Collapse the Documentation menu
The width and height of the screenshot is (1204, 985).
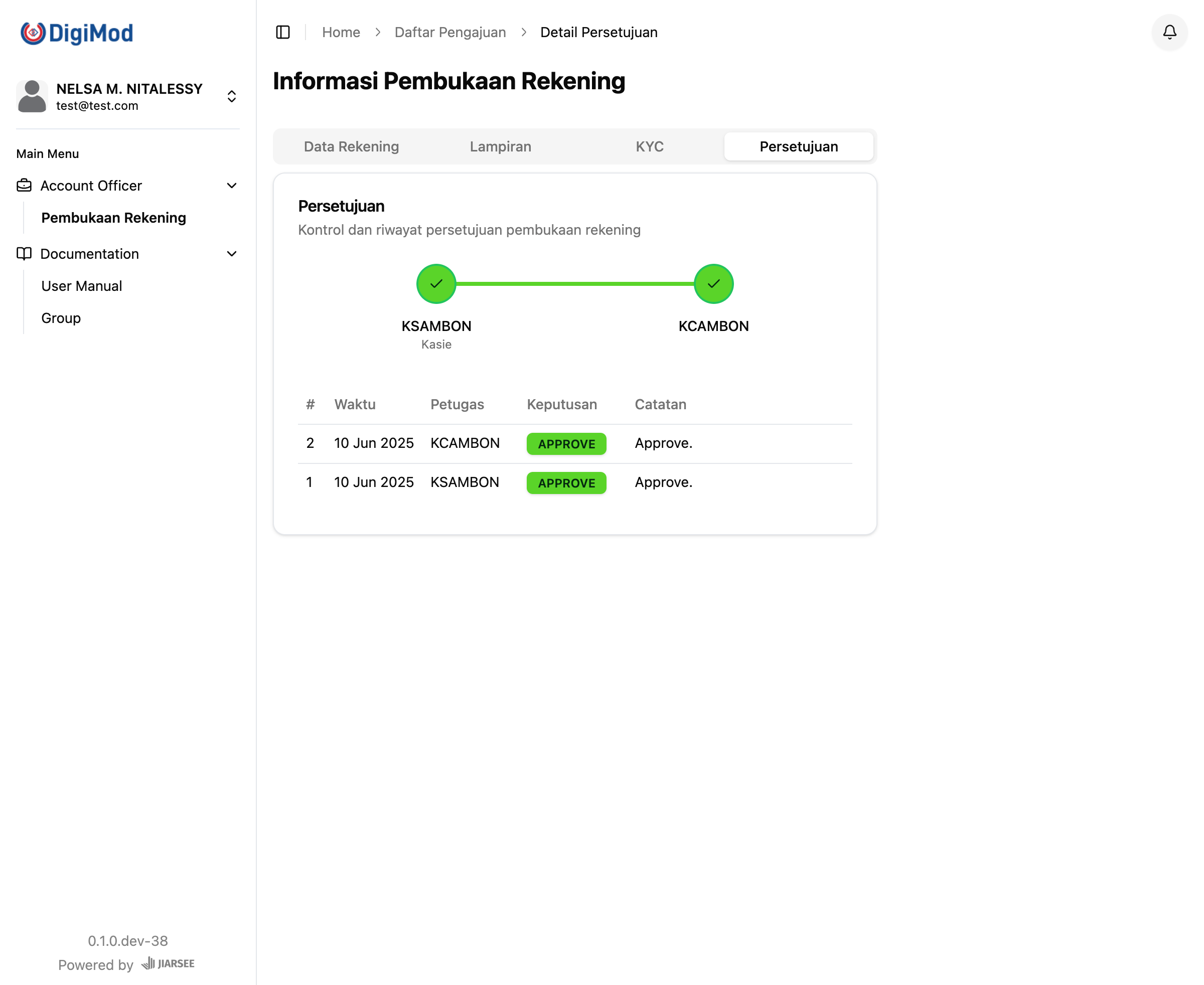click(232, 254)
